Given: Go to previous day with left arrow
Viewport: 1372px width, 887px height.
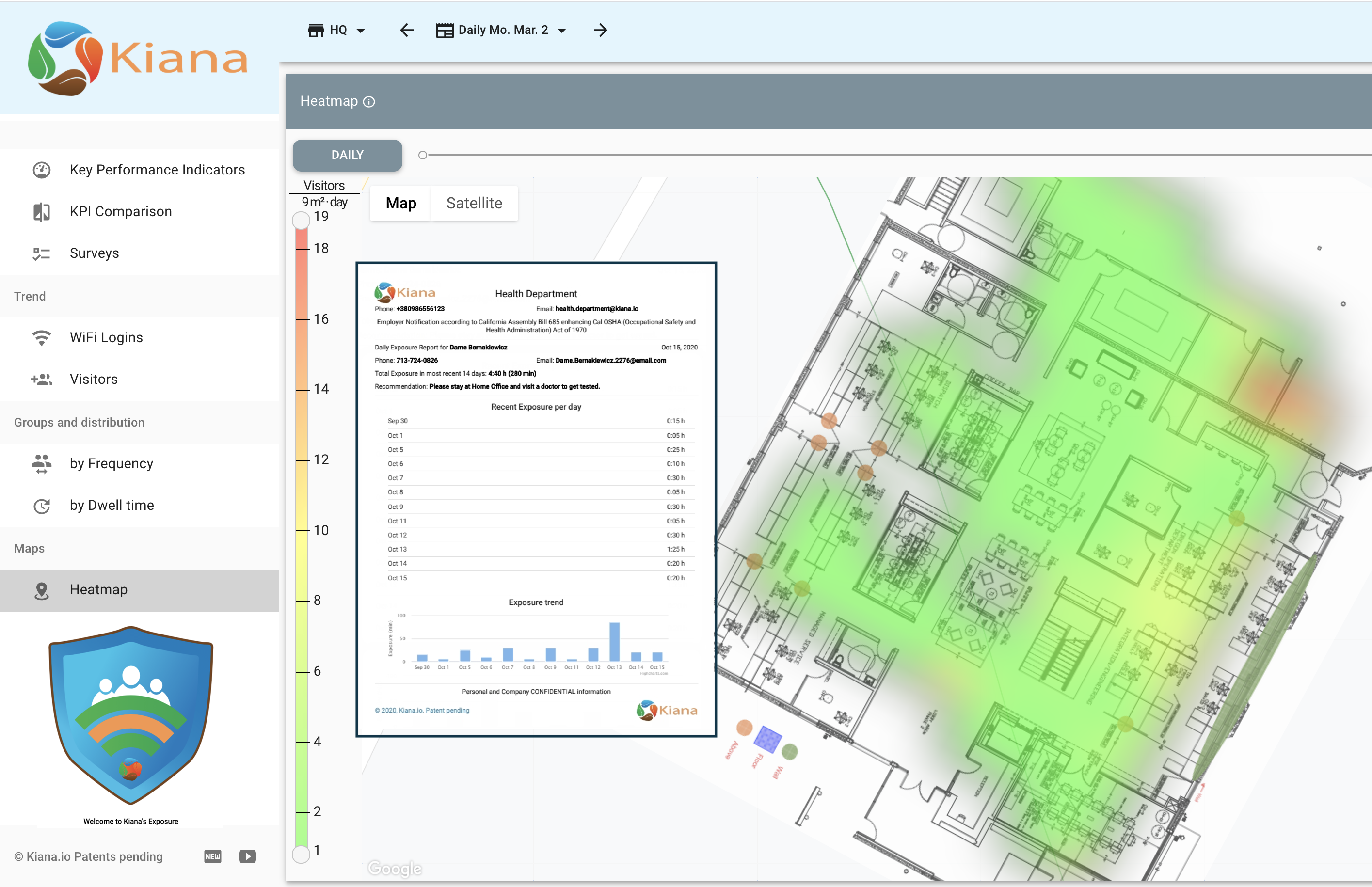Looking at the screenshot, I should (x=407, y=30).
